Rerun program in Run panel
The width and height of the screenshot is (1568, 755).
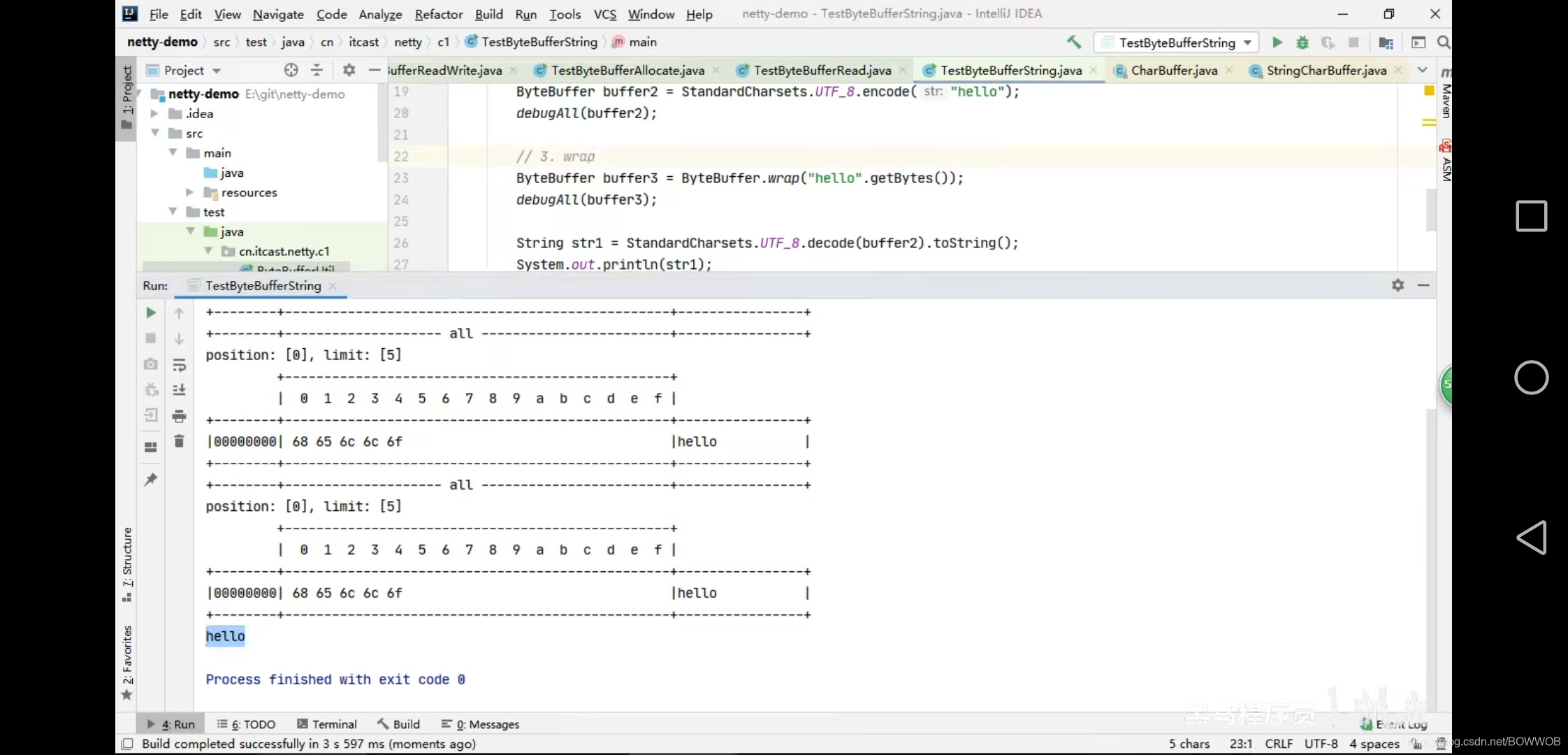(x=150, y=312)
